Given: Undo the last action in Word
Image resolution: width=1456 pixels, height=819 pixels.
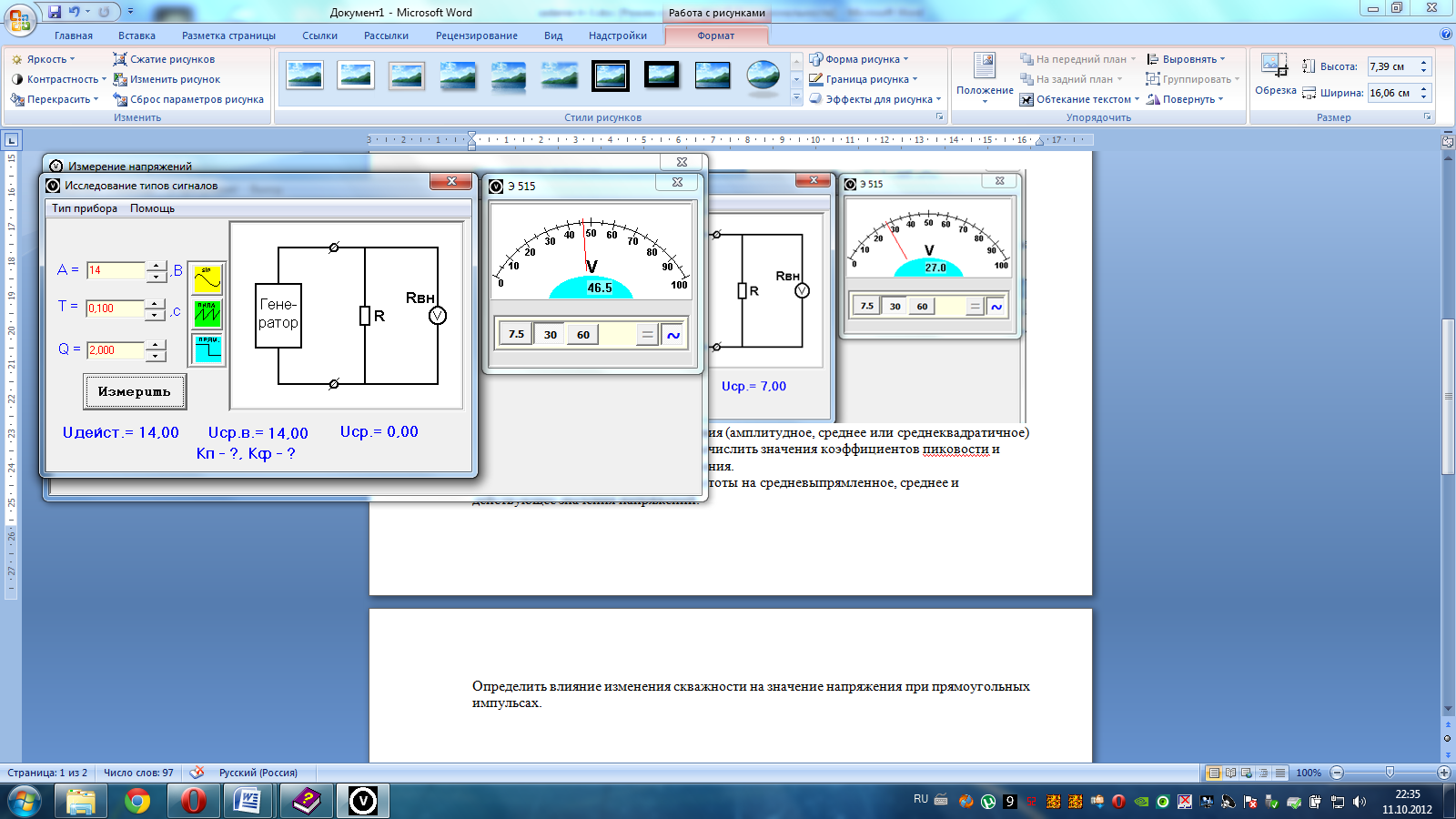Looking at the screenshot, I should coord(75,12).
